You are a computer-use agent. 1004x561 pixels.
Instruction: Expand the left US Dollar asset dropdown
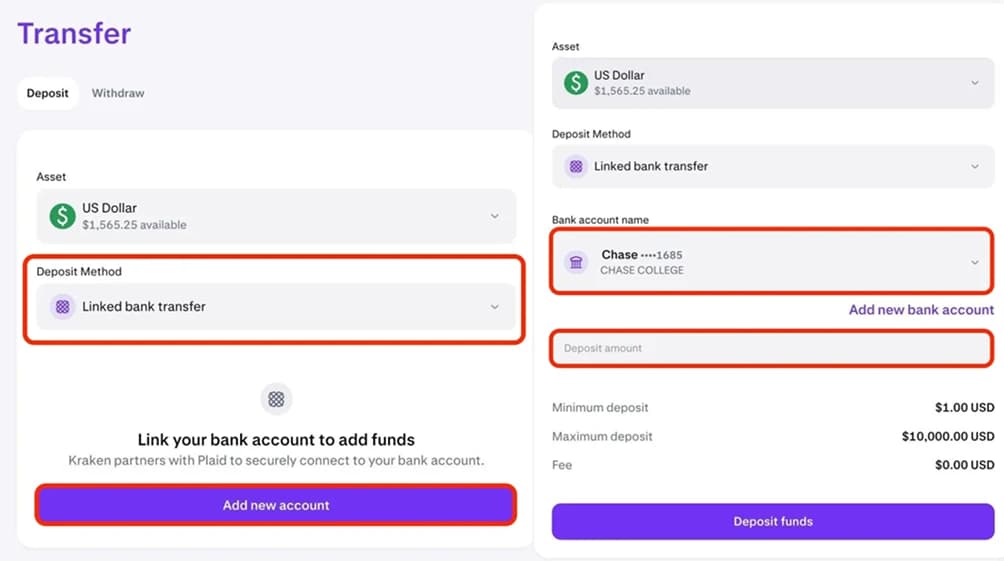[x=494, y=216]
